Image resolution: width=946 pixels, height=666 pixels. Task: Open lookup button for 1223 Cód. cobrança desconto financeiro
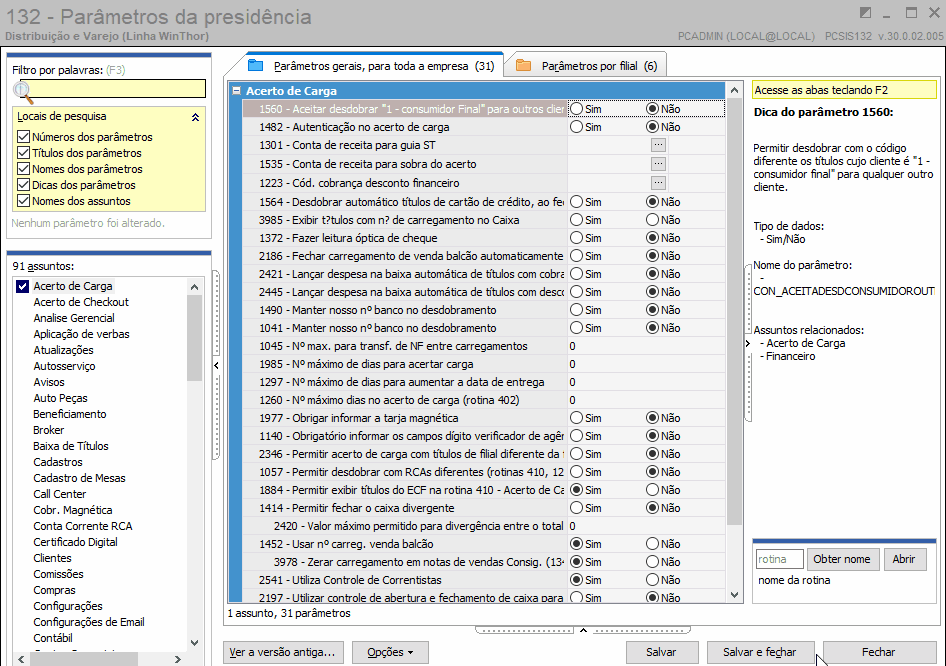tap(658, 182)
